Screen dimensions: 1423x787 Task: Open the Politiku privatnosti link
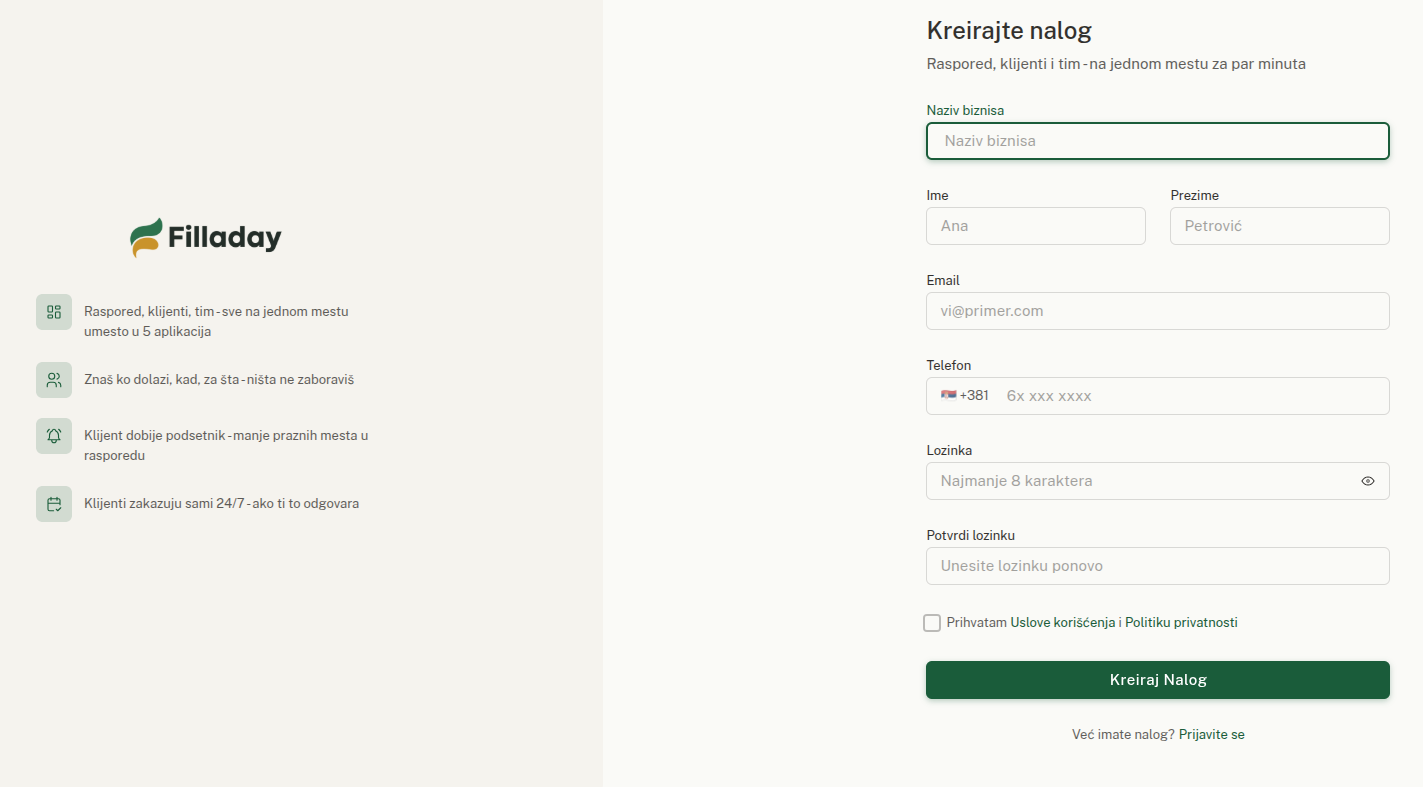(1181, 623)
